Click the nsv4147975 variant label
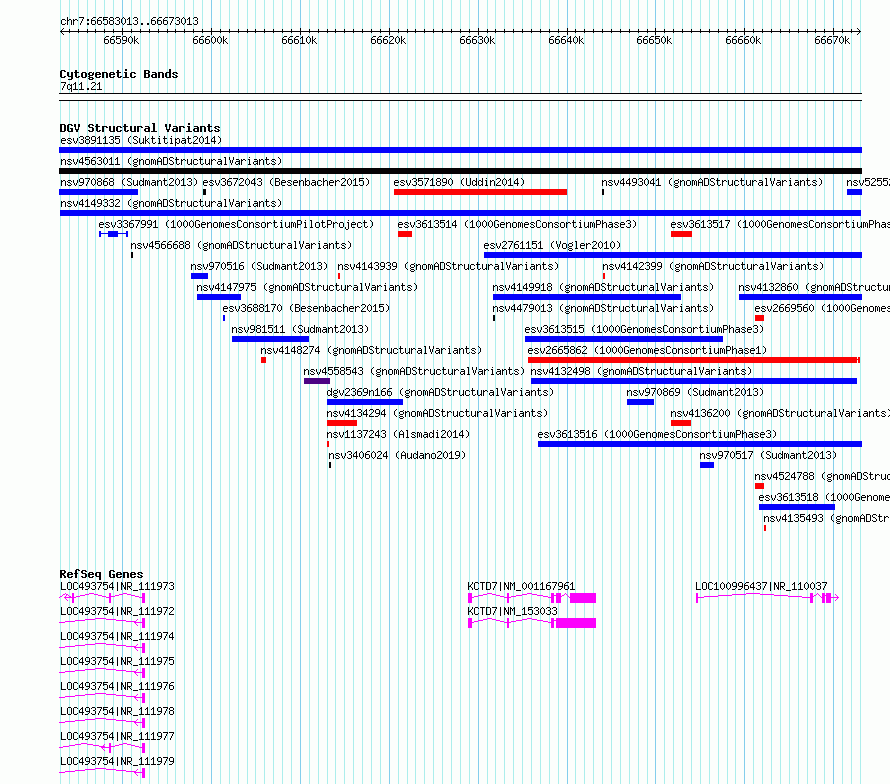This screenshot has width=890, height=784. pyautogui.click(x=307, y=287)
